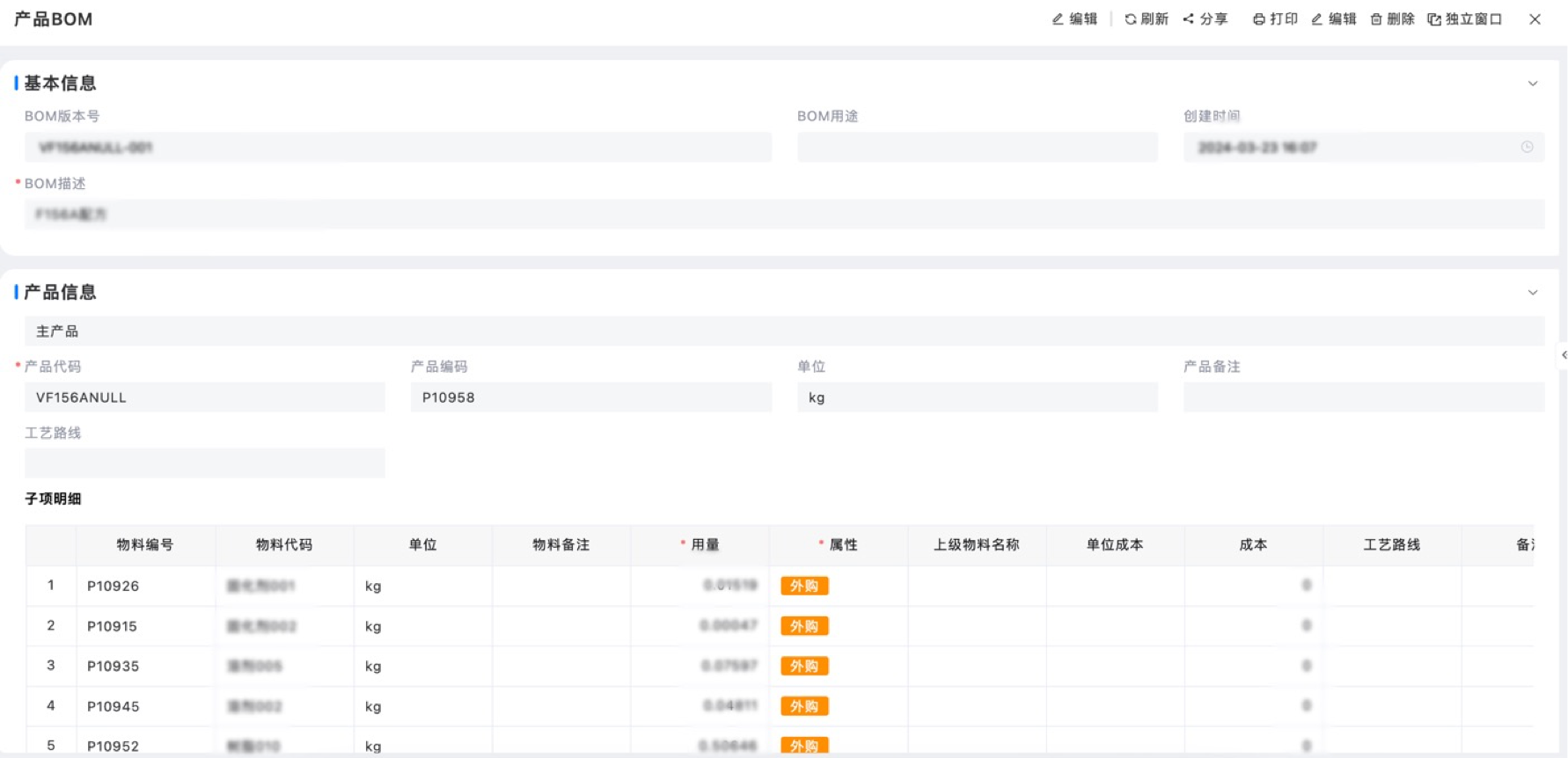Collapse the 基本信息 section chevron
Image resolution: width=1568 pixels, height=758 pixels.
(1532, 84)
